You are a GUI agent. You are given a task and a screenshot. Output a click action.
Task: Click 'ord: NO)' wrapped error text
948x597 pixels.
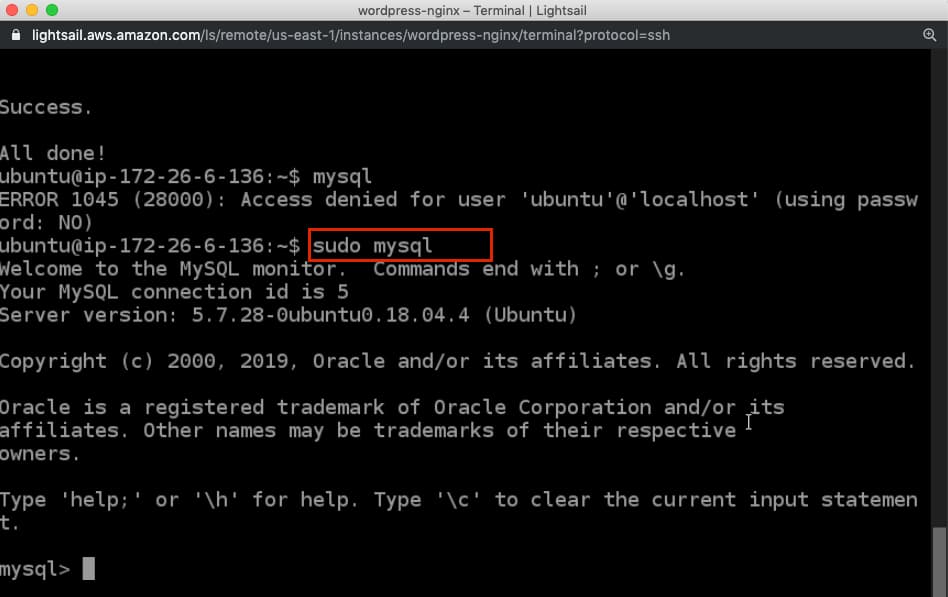[46, 223]
